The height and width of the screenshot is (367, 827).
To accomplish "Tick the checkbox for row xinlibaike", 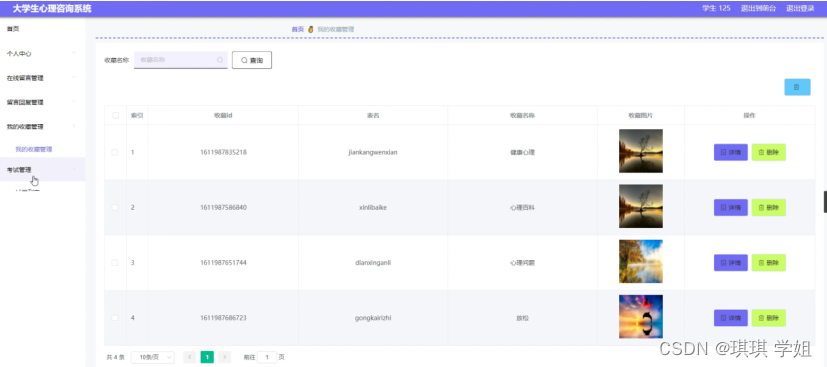I will click(x=115, y=207).
